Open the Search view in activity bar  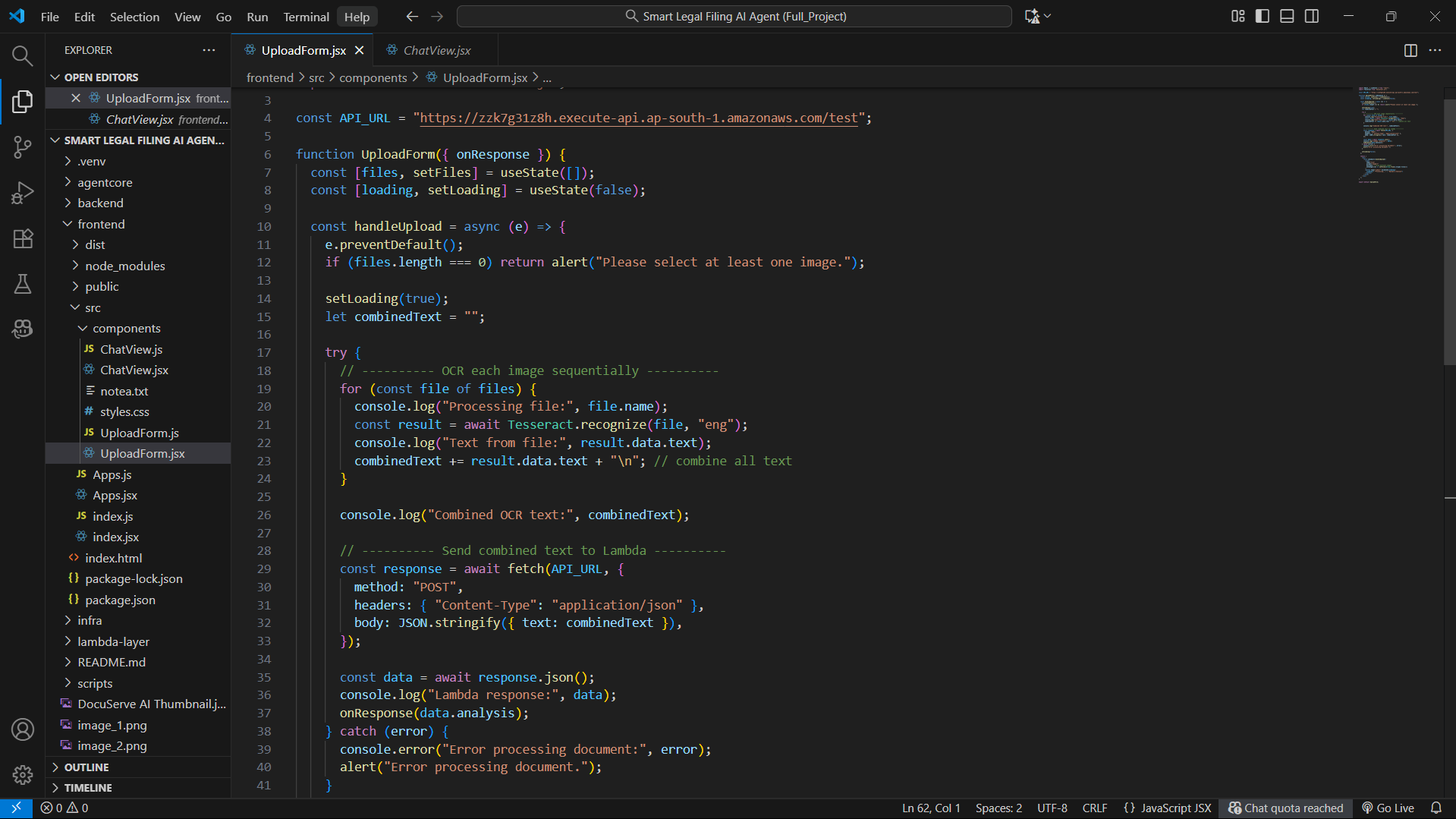22,55
